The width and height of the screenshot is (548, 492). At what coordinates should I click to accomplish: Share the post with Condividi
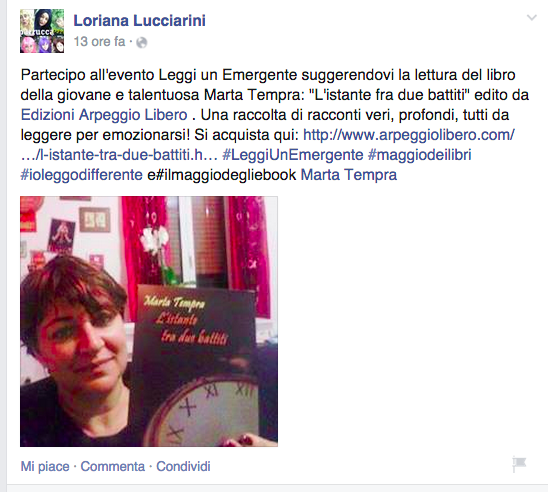coord(183,466)
